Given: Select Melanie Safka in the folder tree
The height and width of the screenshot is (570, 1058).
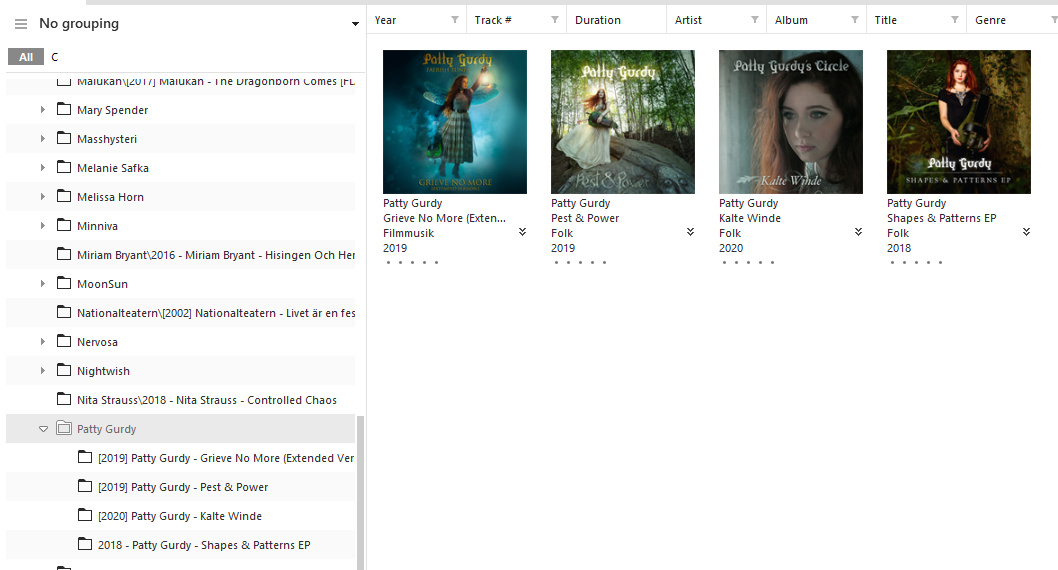Looking at the screenshot, I should tap(113, 168).
